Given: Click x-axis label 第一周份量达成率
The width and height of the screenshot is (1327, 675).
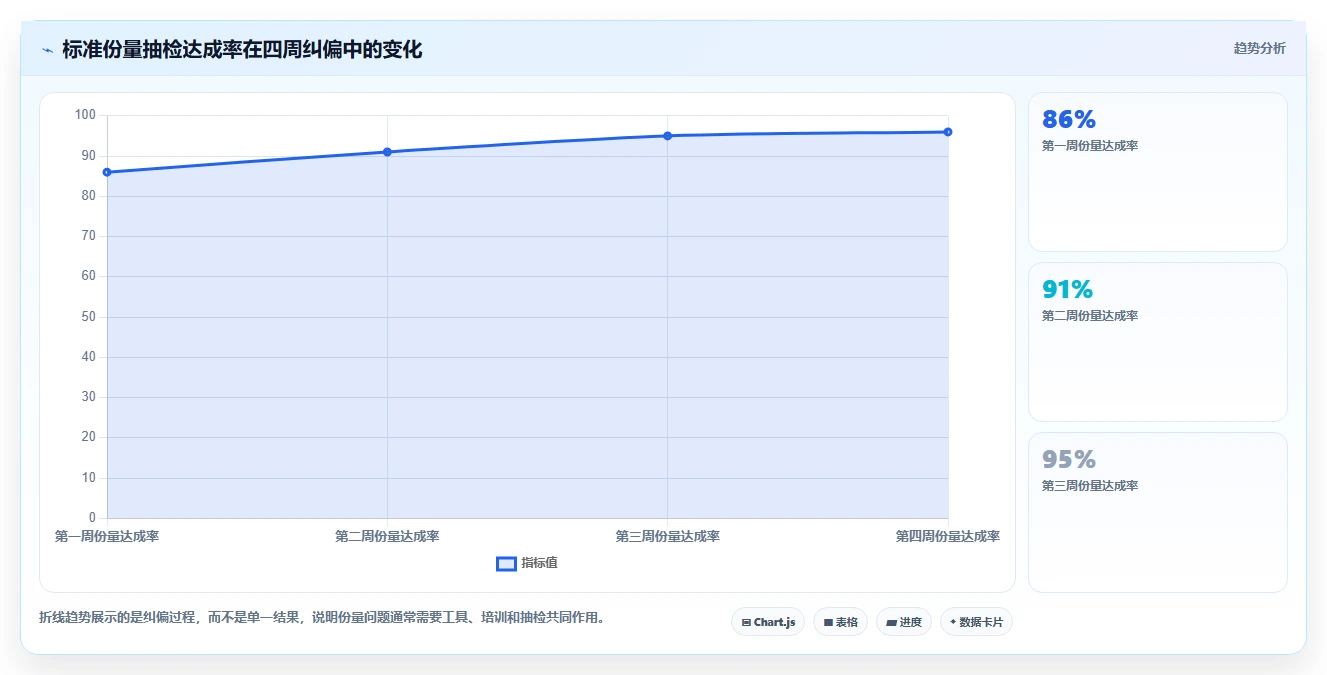Looking at the screenshot, I should [107, 536].
